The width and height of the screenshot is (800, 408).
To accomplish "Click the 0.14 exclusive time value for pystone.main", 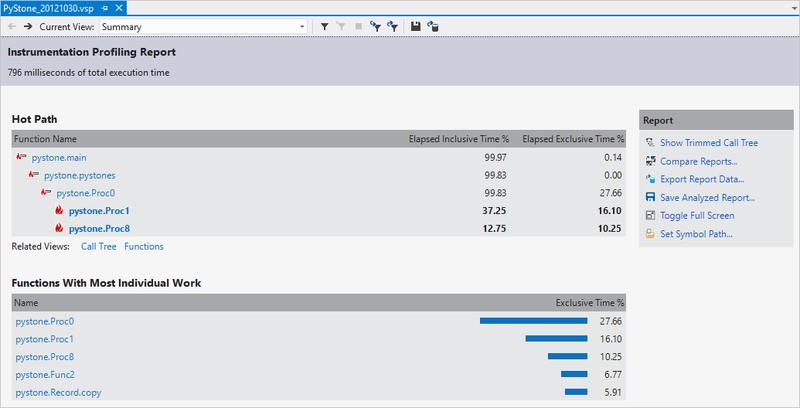I will 613,158.
